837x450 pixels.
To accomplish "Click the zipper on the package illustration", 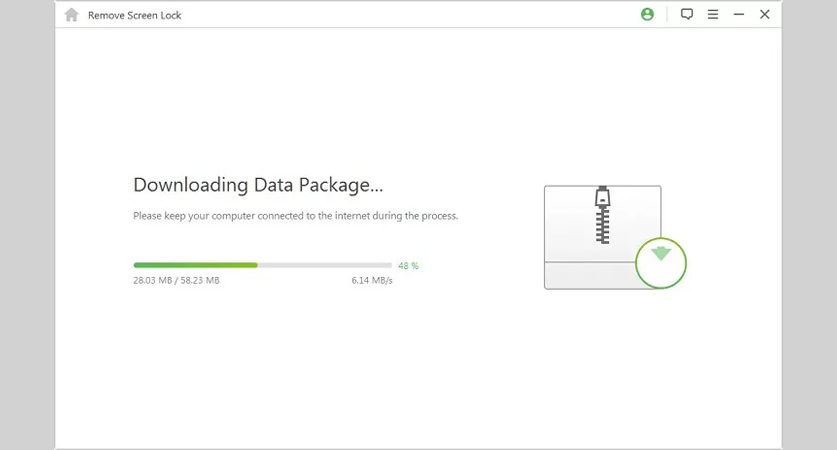I will click(x=603, y=215).
